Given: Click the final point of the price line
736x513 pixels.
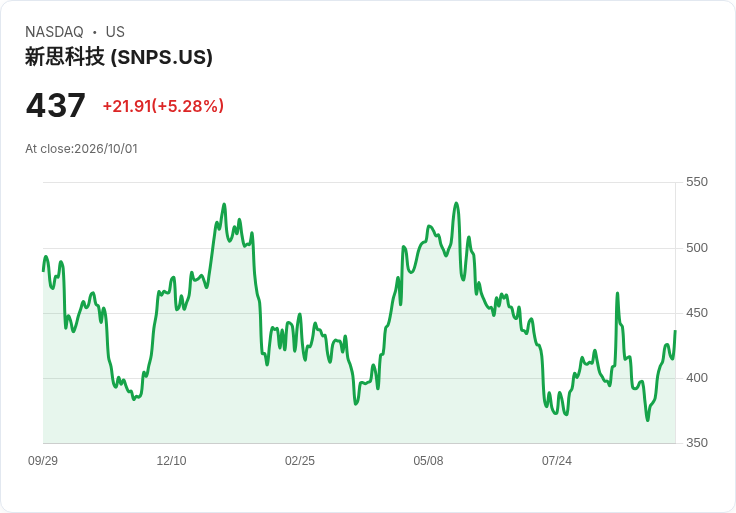Looking at the screenshot, I should pos(675,331).
